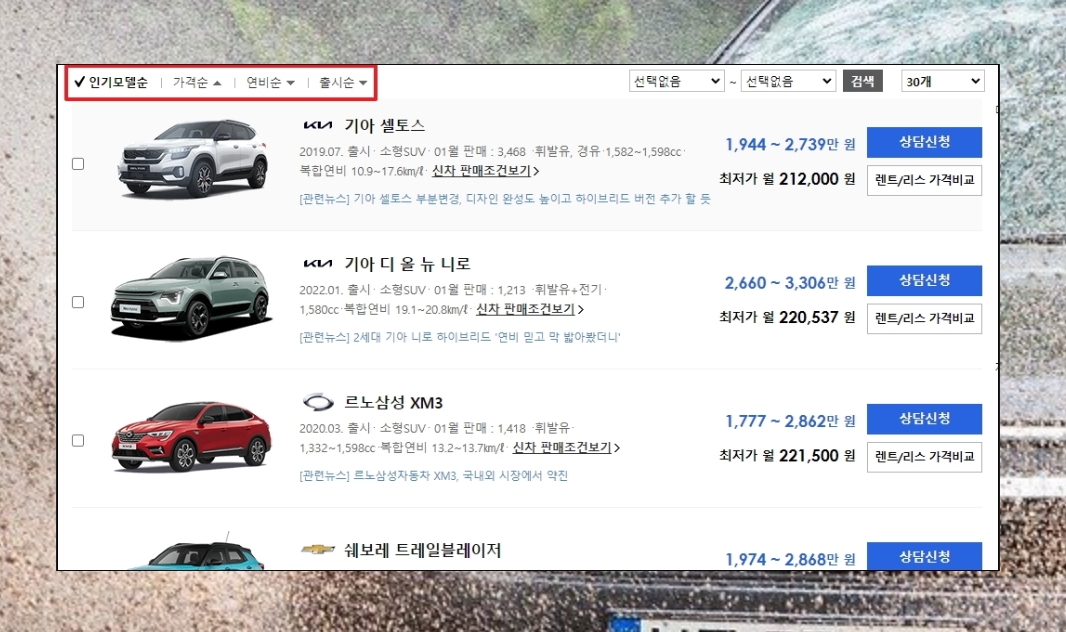The width and height of the screenshot is (1066, 632).
Task: Click the price 1,777 ~ 2,862만 원
Action: (x=790, y=421)
